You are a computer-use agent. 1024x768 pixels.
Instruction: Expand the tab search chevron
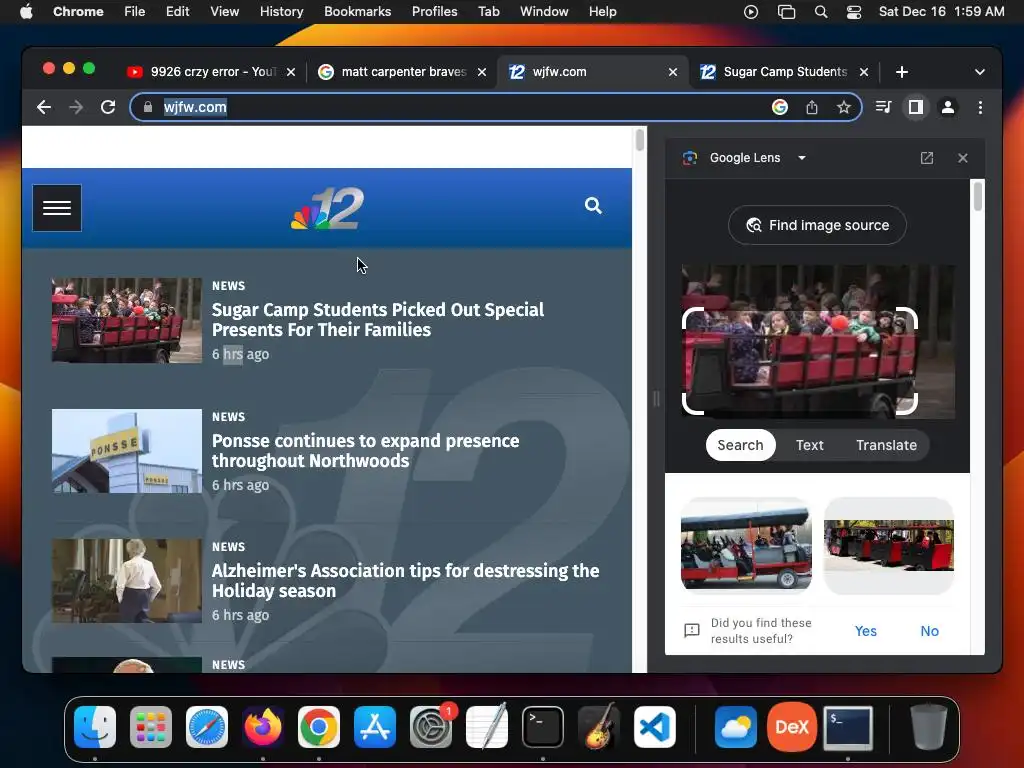(980, 72)
